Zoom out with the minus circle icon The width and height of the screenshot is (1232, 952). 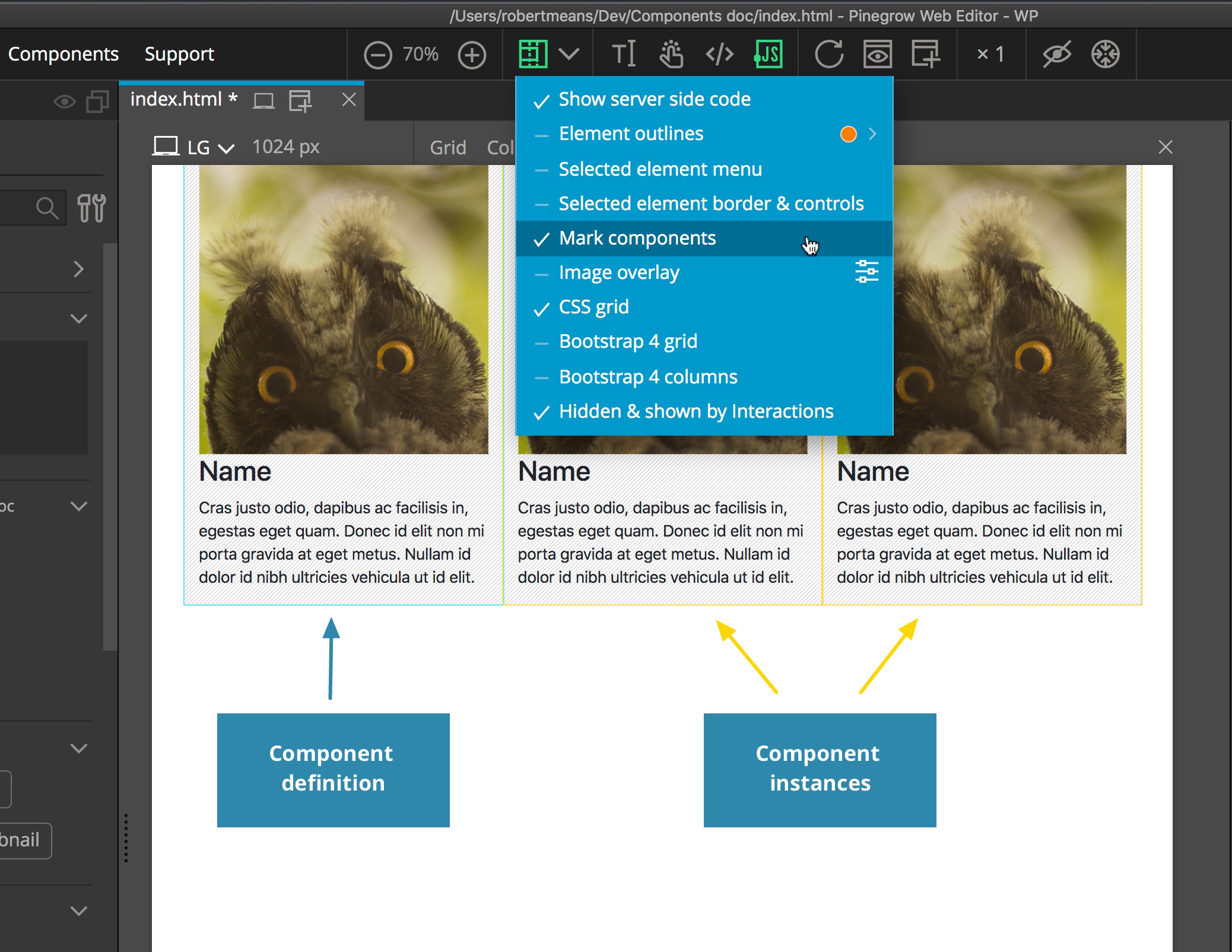tap(378, 55)
